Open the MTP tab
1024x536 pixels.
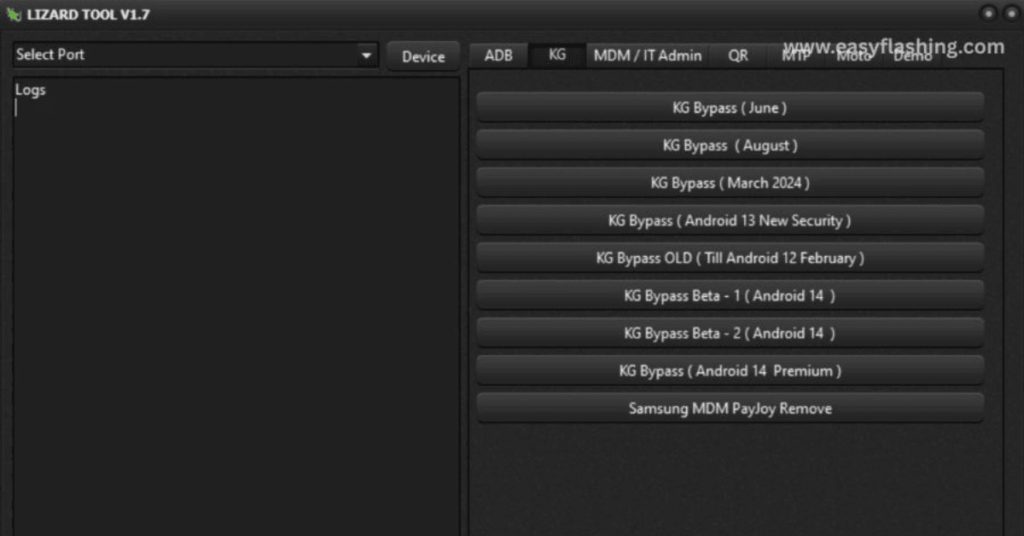(795, 55)
